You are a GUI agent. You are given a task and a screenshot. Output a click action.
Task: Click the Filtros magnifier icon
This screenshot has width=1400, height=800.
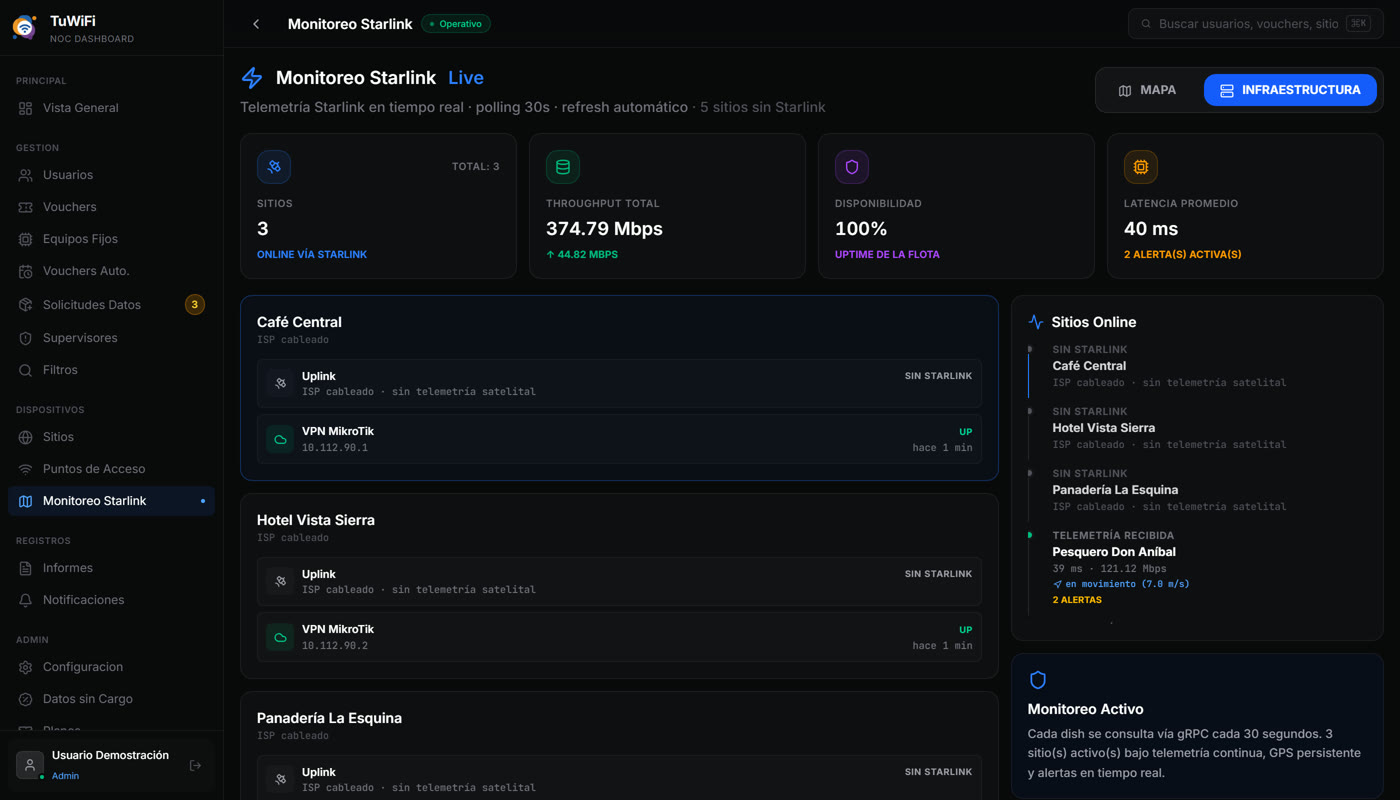click(x=26, y=370)
